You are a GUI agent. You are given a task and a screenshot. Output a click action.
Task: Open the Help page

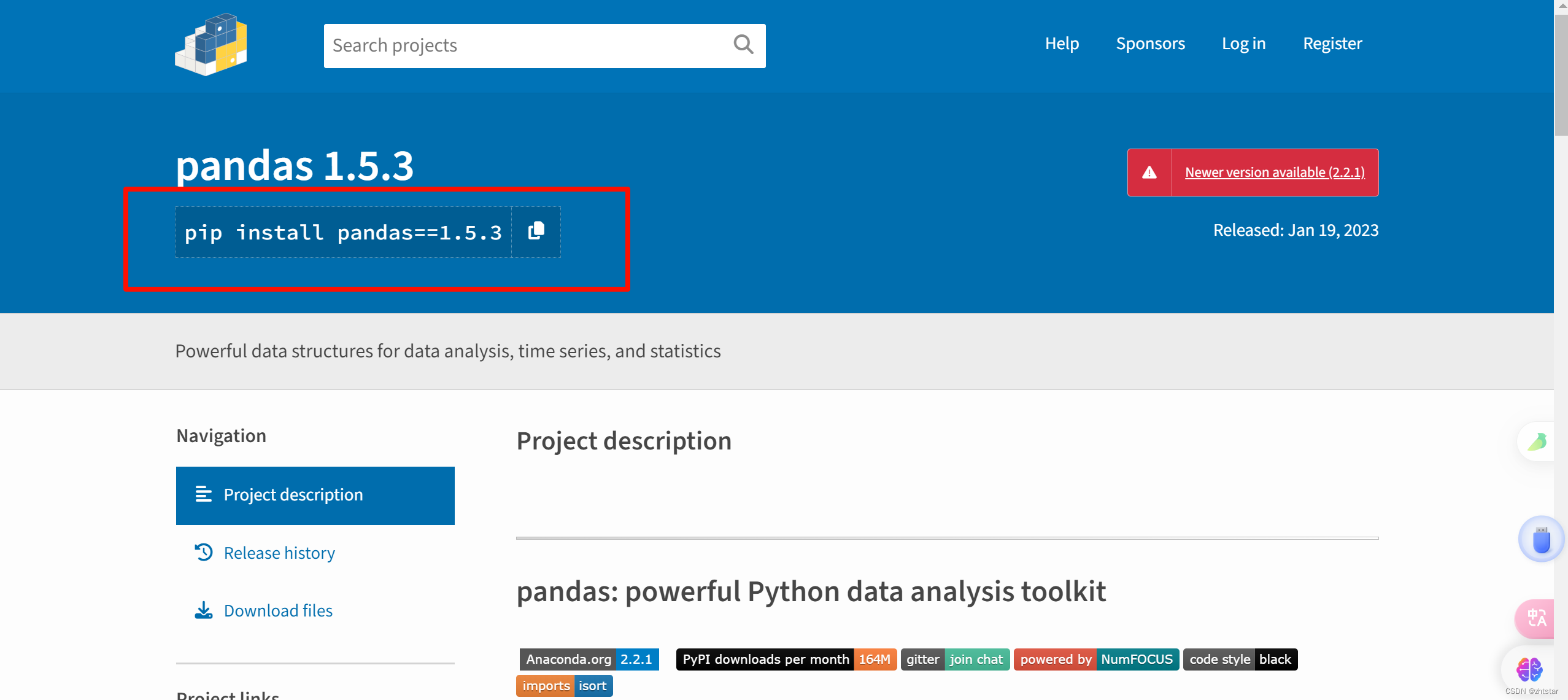[1062, 44]
